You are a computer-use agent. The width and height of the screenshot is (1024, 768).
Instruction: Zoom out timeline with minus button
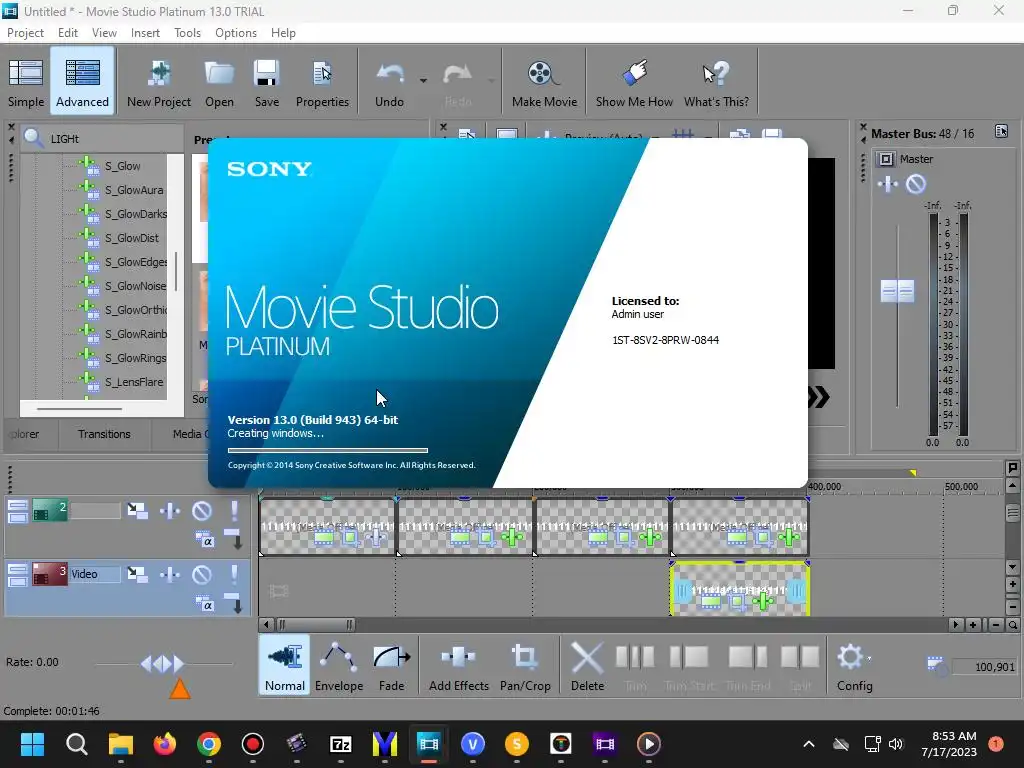pyautogui.click(x=995, y=625)
